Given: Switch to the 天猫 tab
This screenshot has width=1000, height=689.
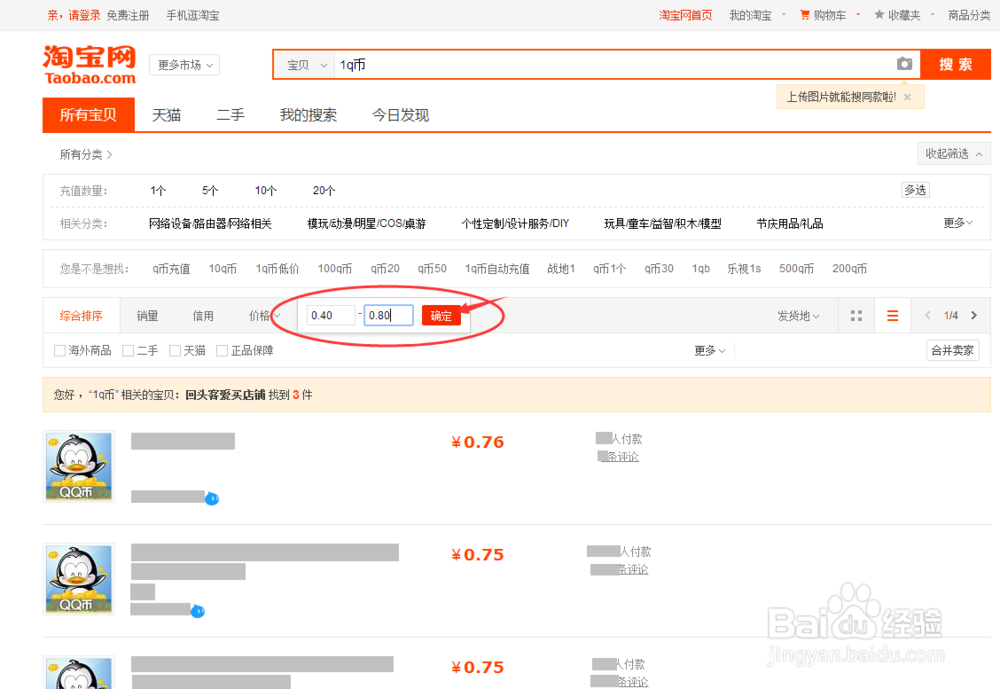Looking at the screenshot, I should pyautogui.click(x=166, y=115).
